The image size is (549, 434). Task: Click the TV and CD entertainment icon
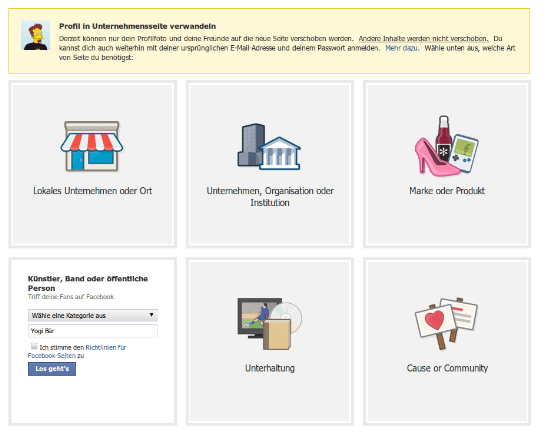[270, 323]
